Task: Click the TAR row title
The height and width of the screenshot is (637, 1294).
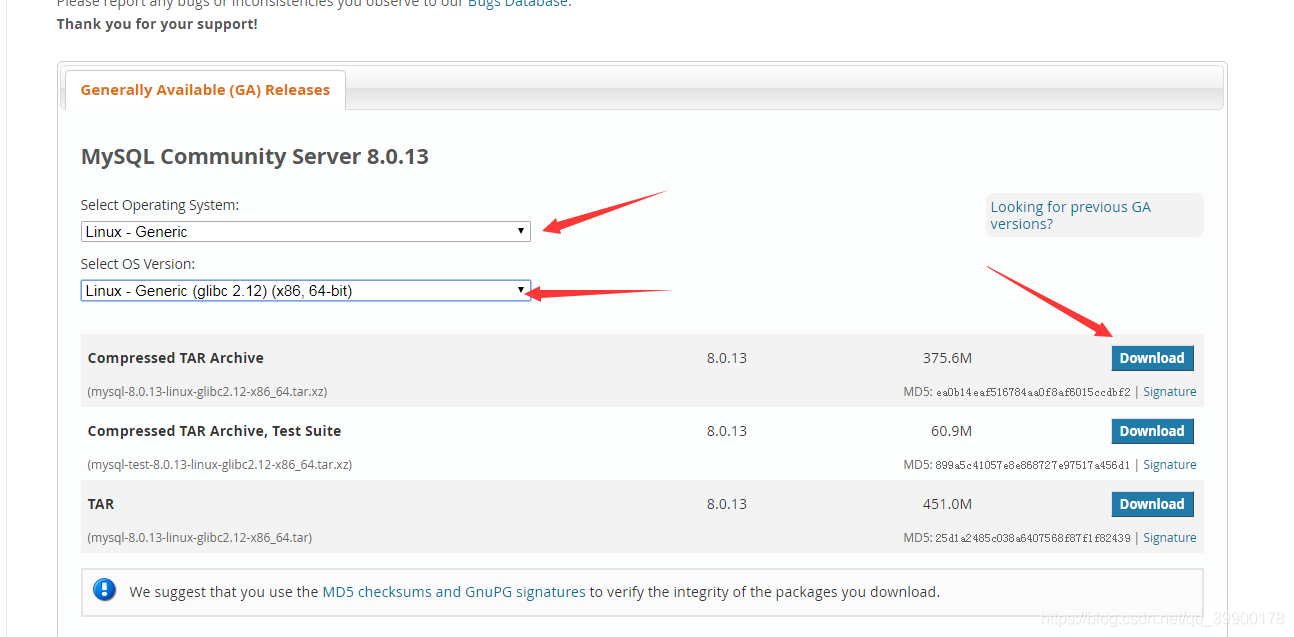Action: pyautogui.click(x=101, y=504)
